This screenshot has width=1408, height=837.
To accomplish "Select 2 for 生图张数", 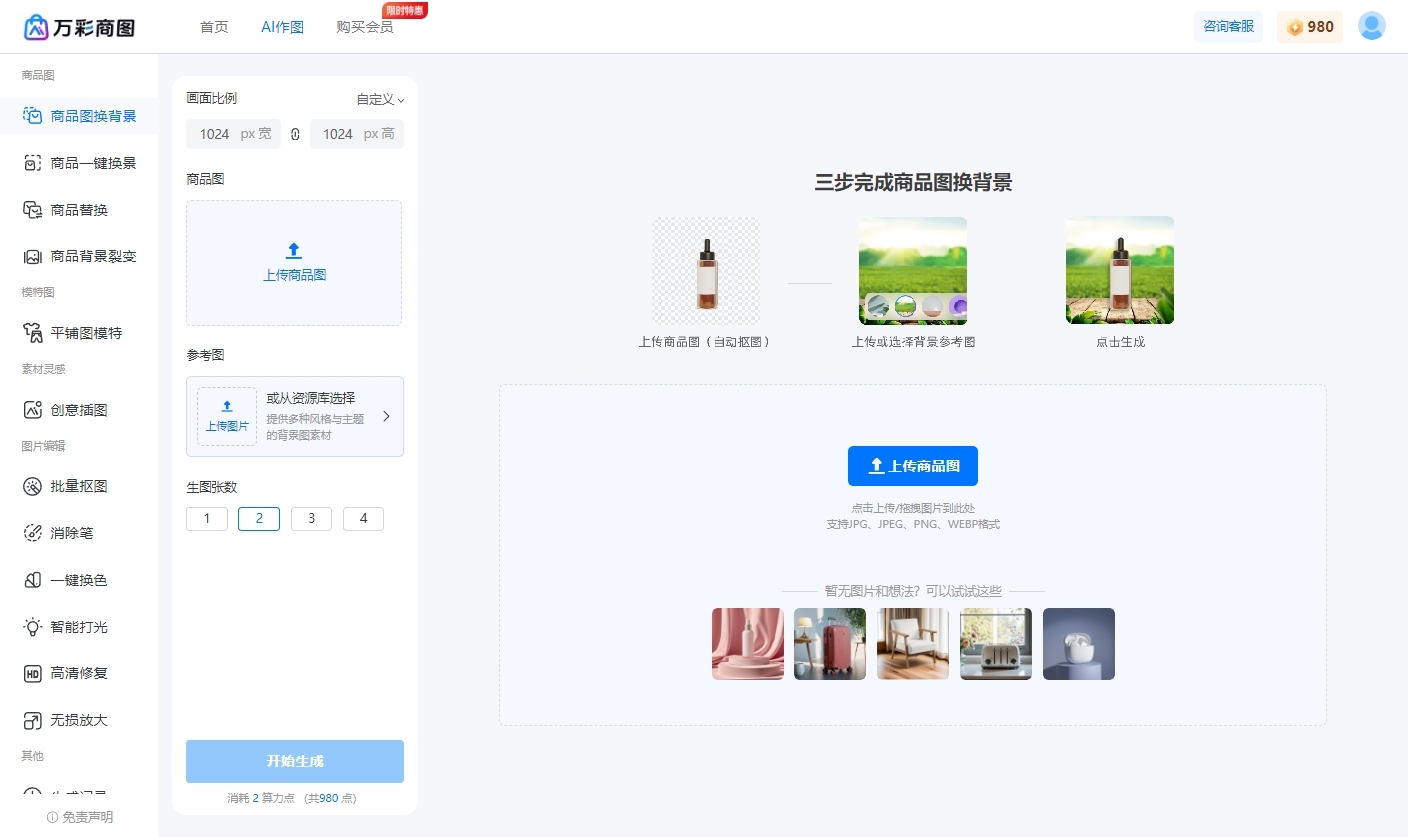I will pyautogui.click(x=259, y=519).
